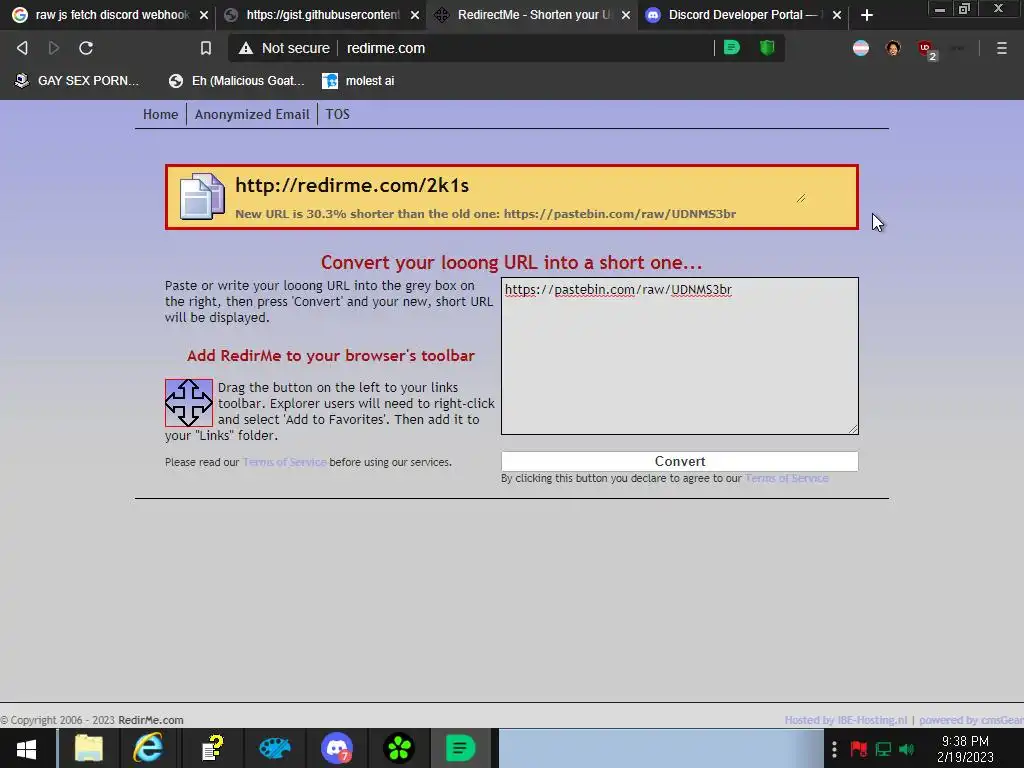The height and width of the screenshot is (768, 1024).
Task: Open File Explorer from the taskbar
Action: 88,748
